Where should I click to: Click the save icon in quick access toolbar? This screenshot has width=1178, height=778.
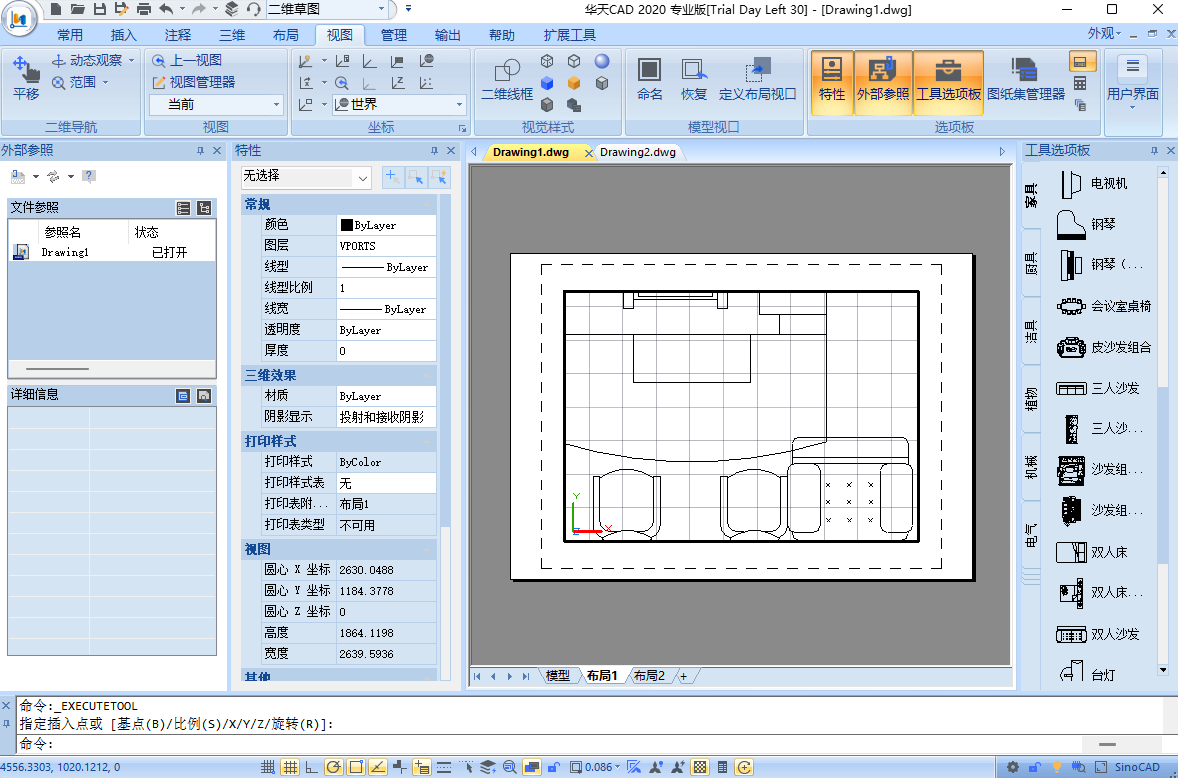98,9
